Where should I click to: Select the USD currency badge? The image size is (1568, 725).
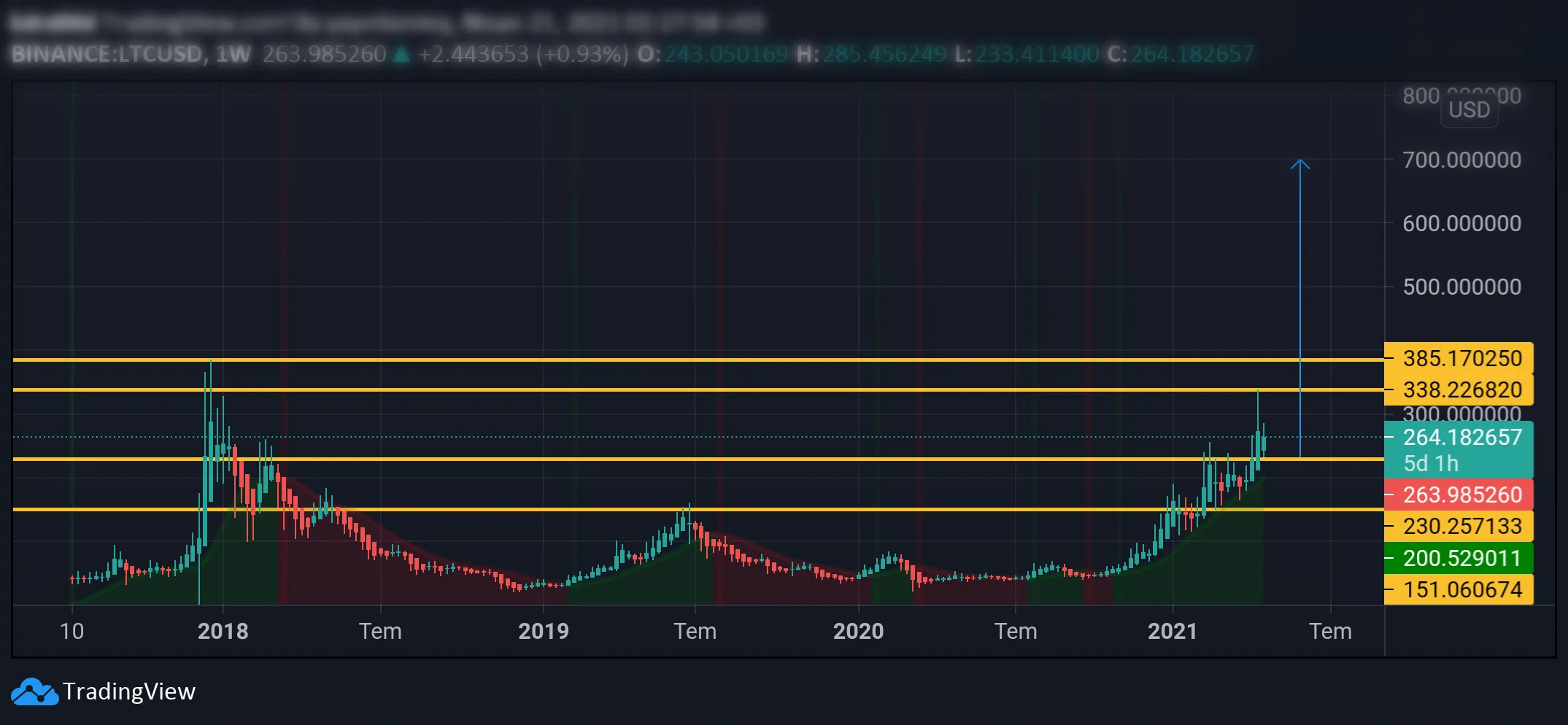(x=1469, y=110)
